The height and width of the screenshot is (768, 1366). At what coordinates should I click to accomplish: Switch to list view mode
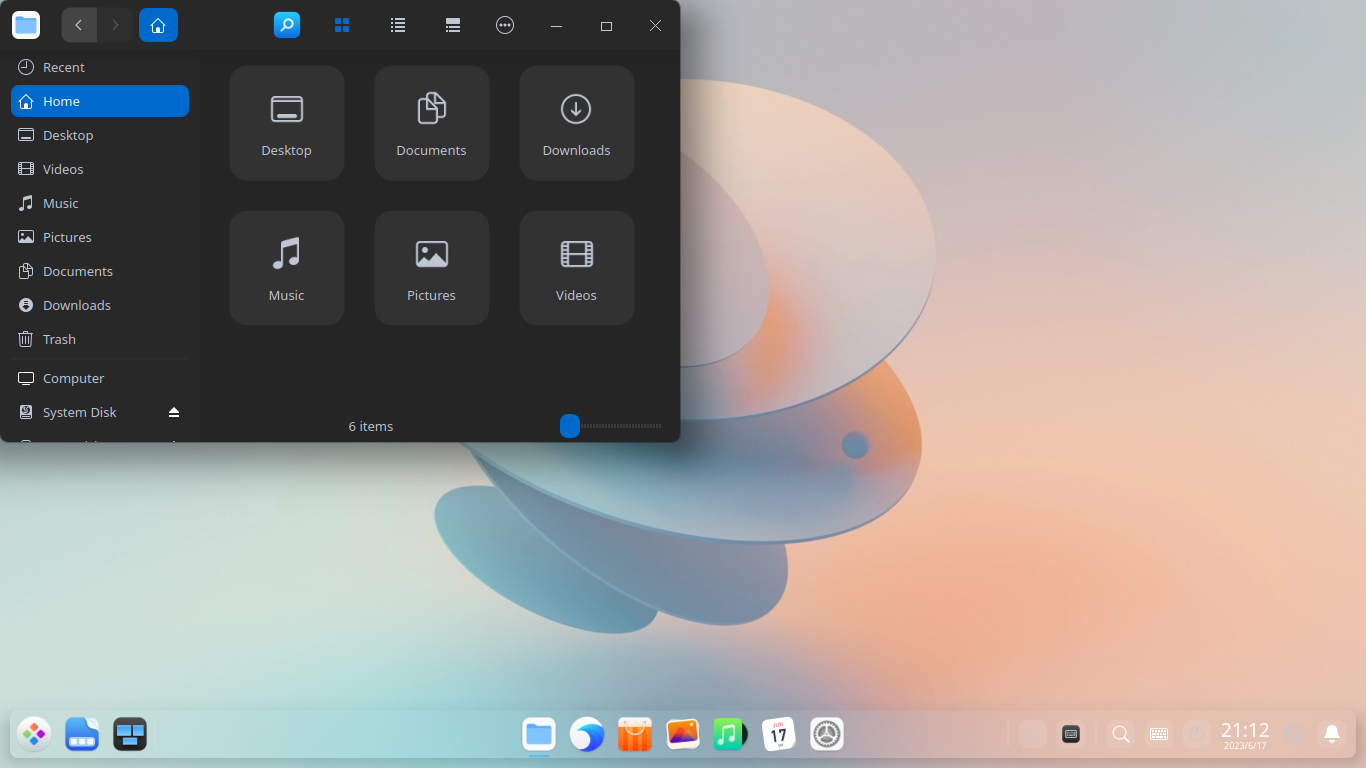(x=398, y=25)
